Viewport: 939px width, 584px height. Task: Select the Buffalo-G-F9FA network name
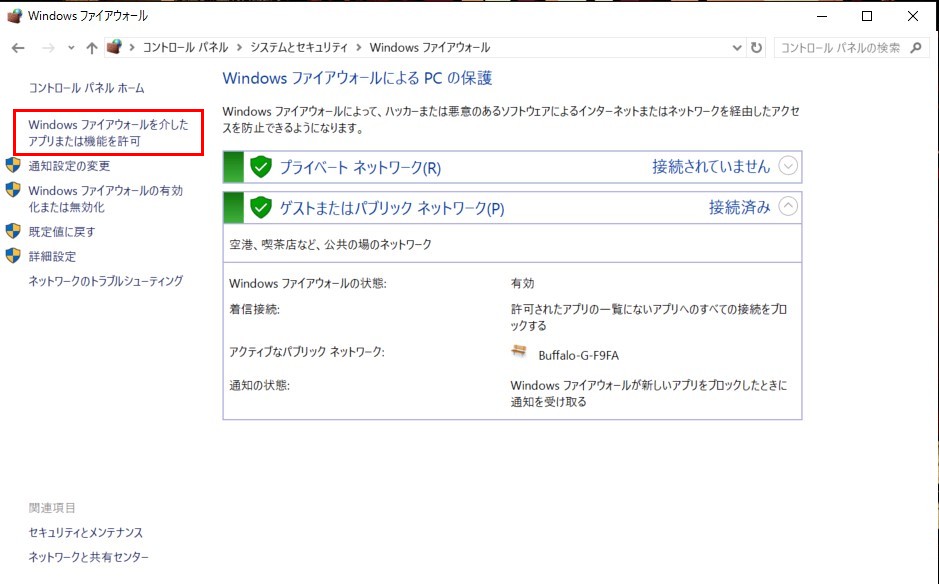[578, 355]
